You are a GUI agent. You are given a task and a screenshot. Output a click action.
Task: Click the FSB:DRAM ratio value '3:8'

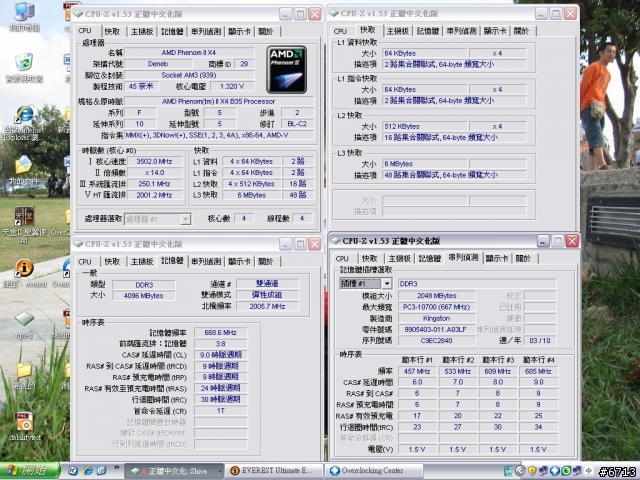220,344
